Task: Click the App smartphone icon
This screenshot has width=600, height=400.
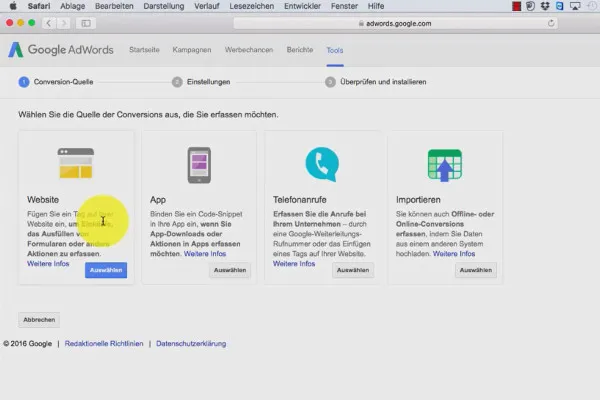Action: (x=199, y=165)
